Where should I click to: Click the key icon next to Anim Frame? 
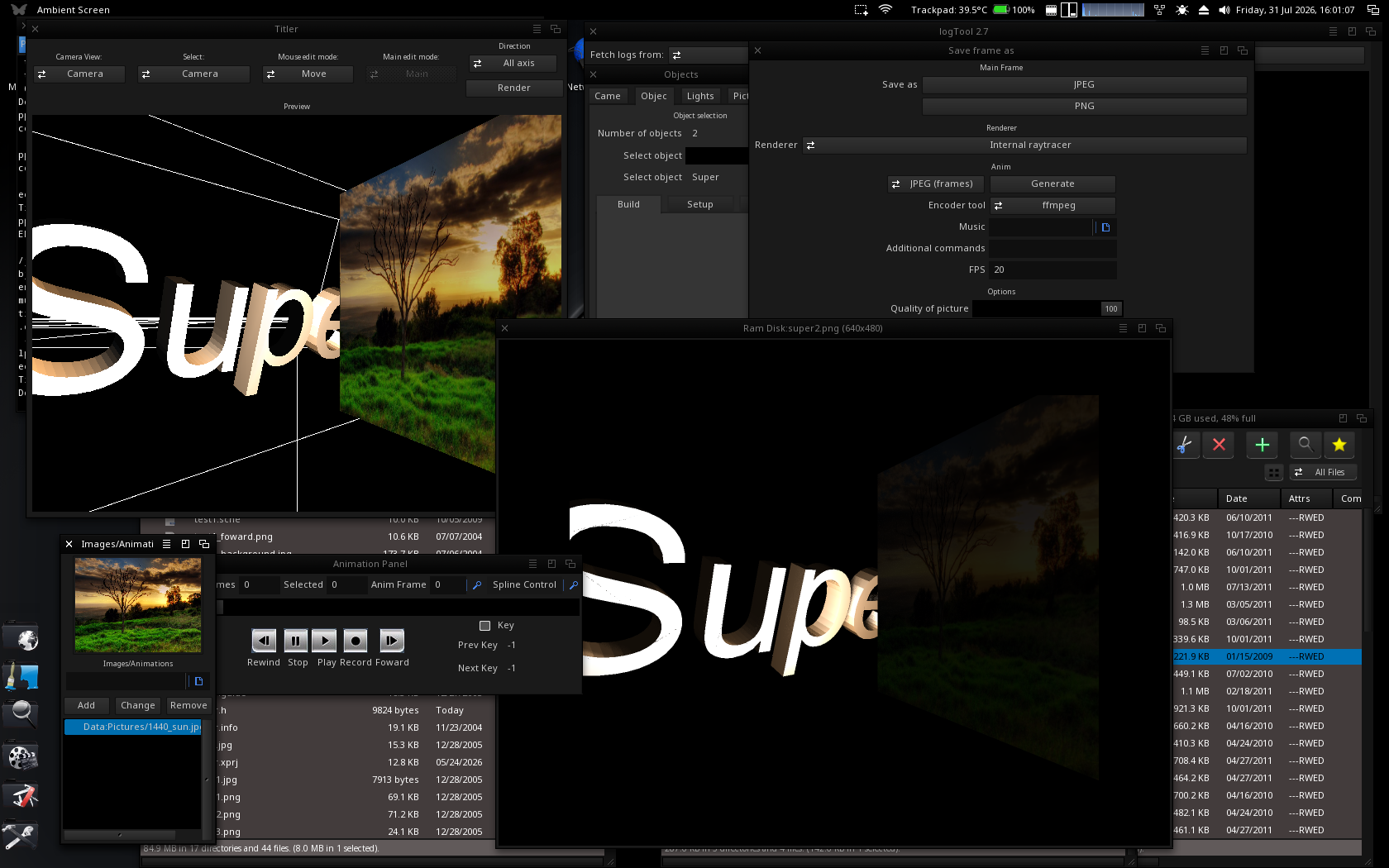[477, 584]
